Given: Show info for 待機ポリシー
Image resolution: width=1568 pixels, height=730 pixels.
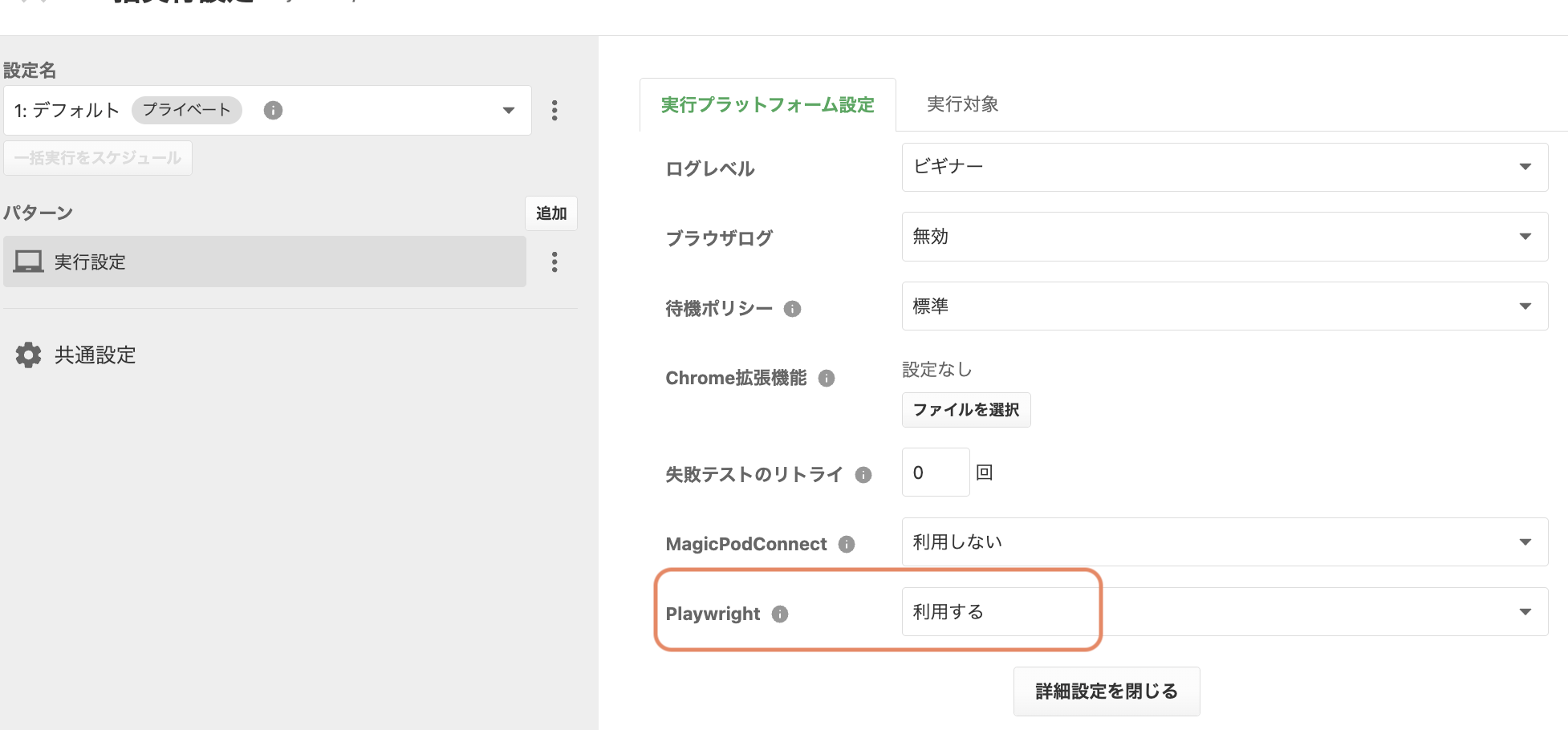Looking at the screenshot, I should pyautogui.click(x=792, y=309).
